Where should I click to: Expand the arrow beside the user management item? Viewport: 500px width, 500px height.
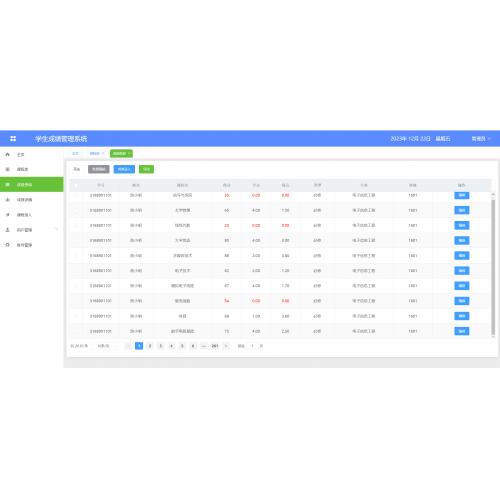tap(56, 229)
